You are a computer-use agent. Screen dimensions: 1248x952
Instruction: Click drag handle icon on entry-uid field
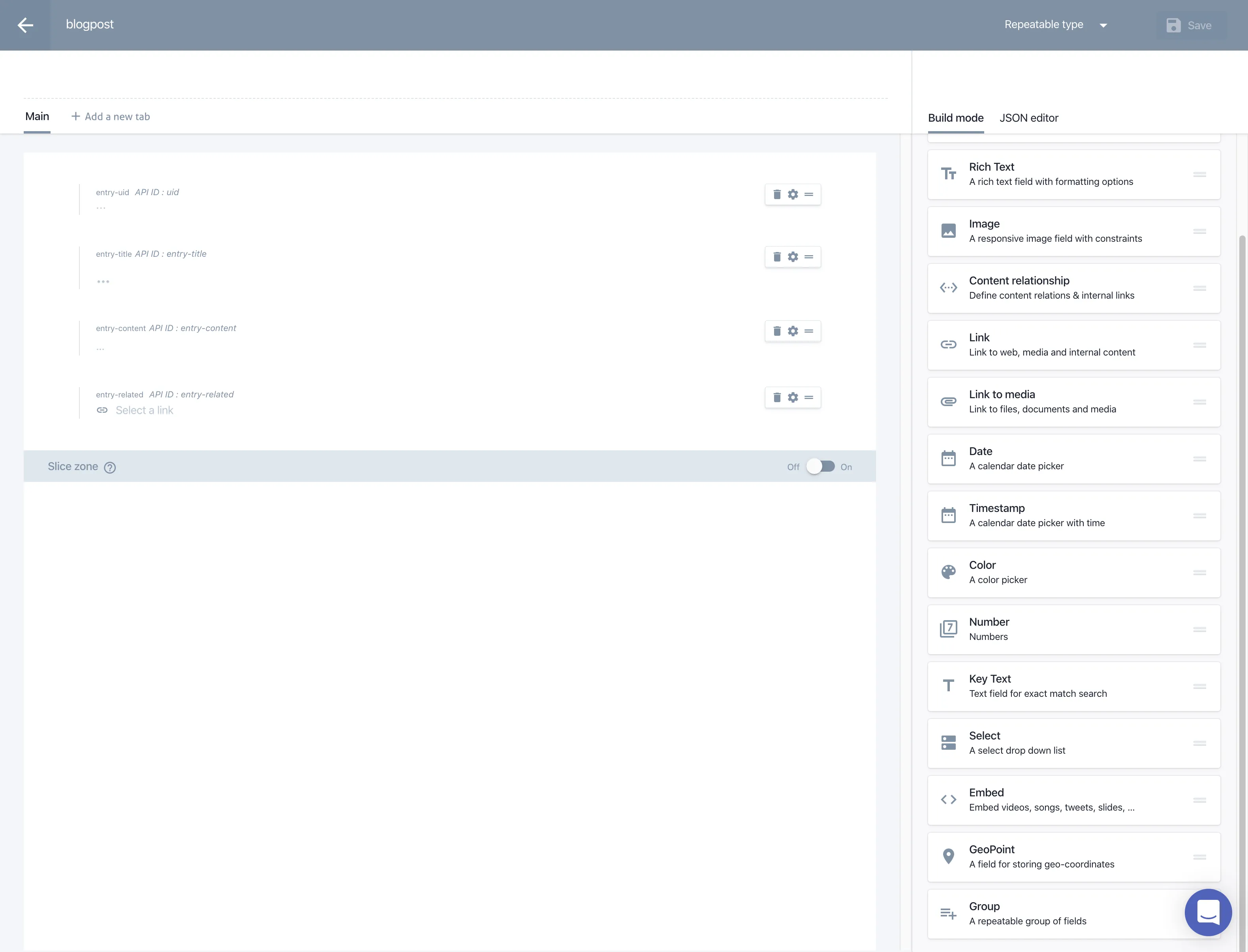tap(809, 194)
